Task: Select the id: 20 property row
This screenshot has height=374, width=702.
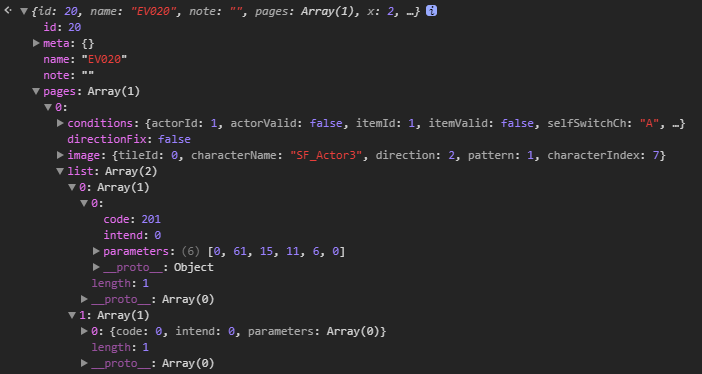Action: click(62, 27)
